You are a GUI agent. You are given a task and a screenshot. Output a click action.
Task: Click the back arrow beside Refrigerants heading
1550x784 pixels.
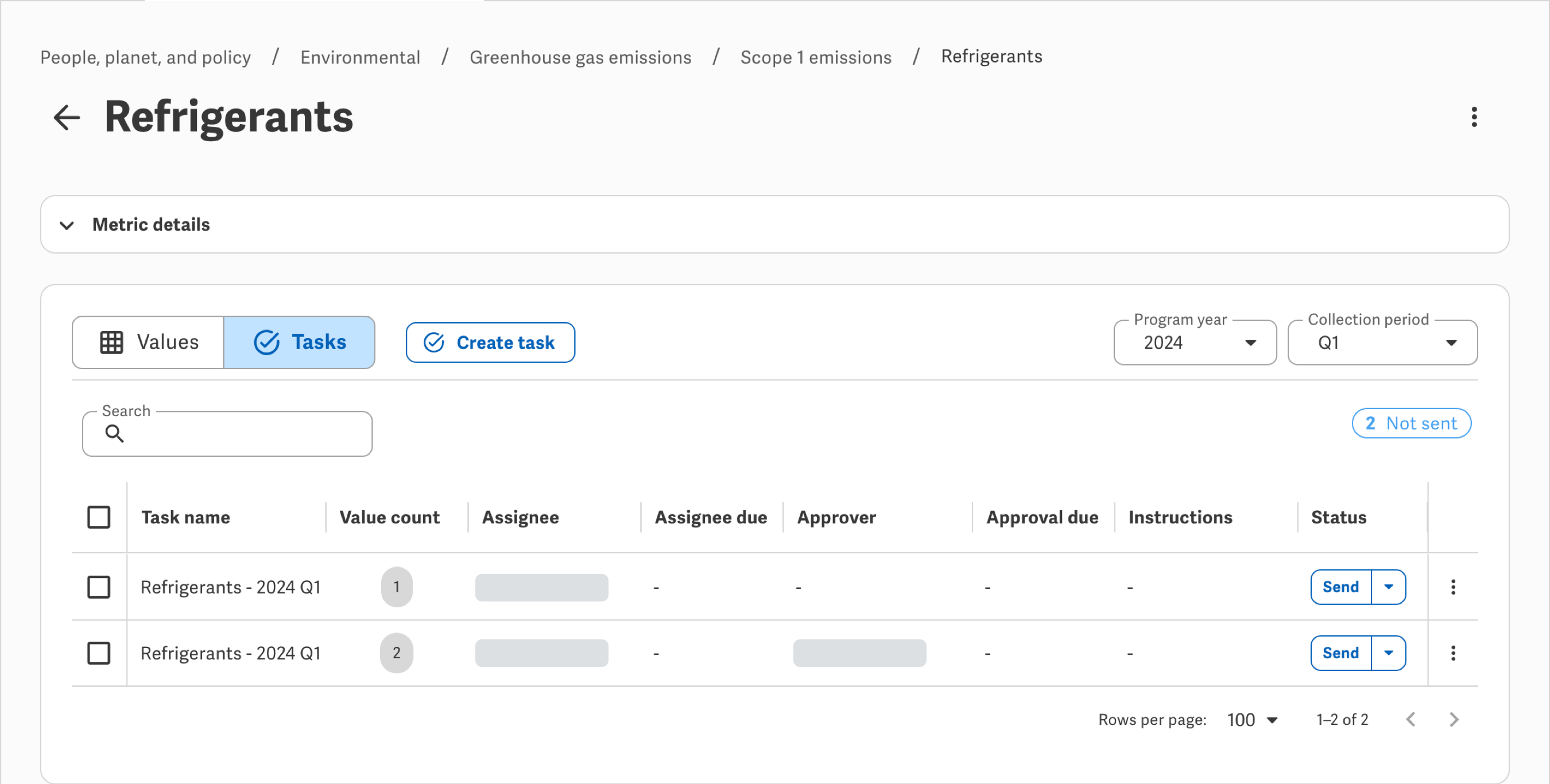pyautogui.click(x=66, y=117)
